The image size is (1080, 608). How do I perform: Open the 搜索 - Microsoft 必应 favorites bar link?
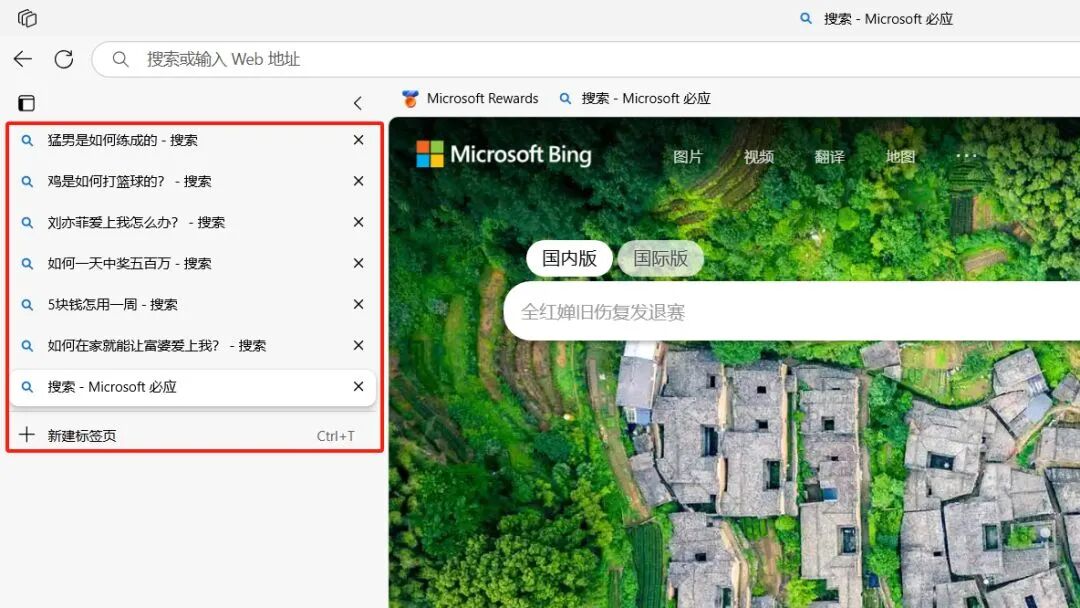(x=634, y=98)
